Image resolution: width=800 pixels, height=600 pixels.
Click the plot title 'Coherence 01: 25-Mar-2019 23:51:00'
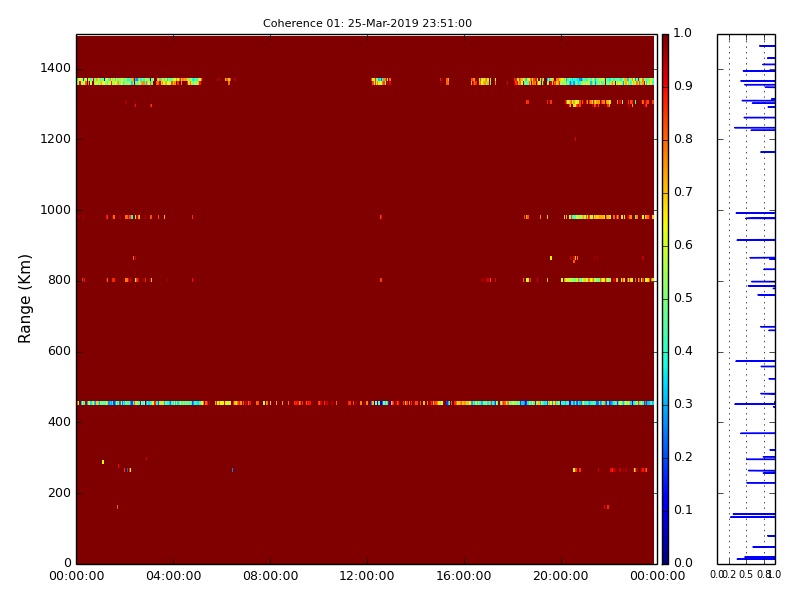367,23
